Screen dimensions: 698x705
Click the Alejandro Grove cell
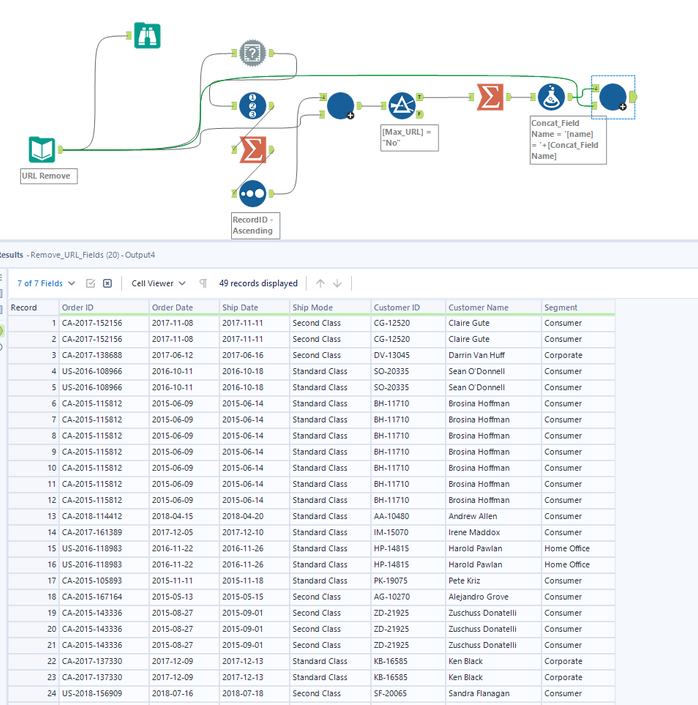493,597
